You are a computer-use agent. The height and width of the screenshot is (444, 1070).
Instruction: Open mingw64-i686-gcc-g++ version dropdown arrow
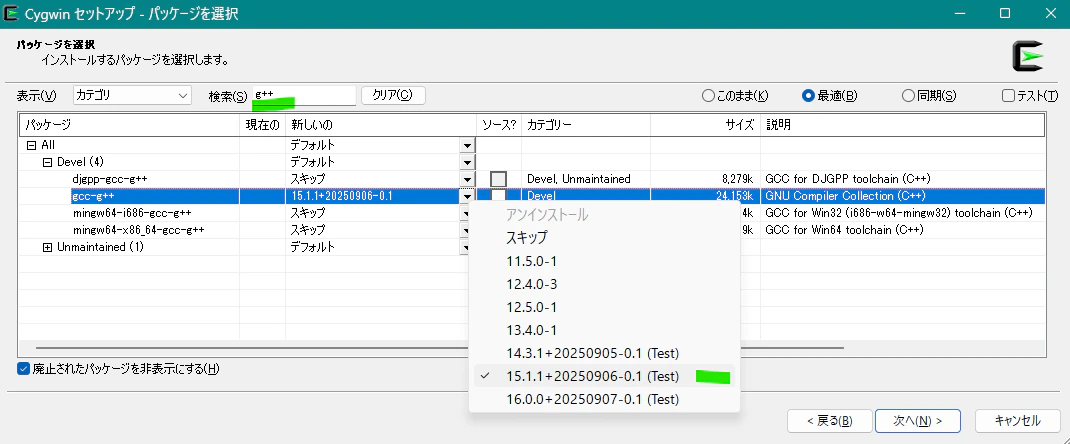tap(465, 213)
